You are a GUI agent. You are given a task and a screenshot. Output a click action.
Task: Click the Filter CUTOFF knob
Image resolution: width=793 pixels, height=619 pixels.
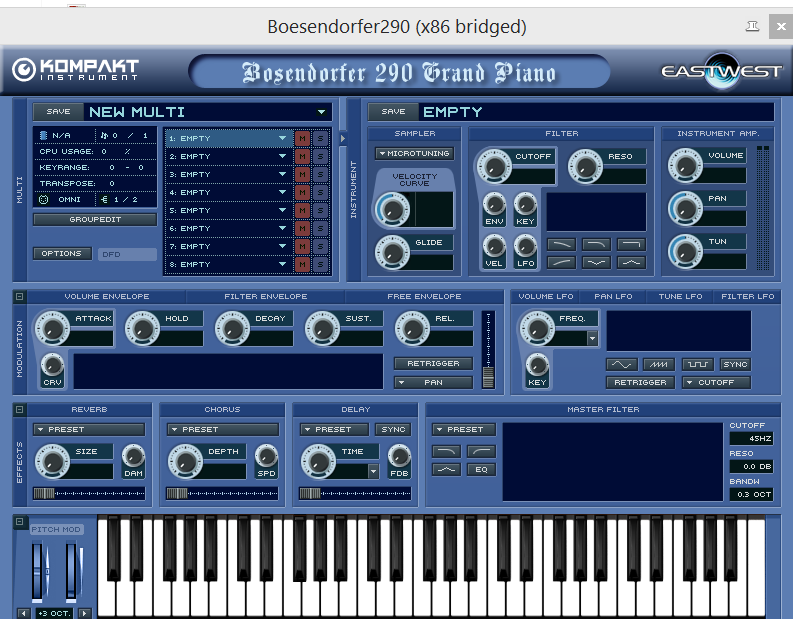494,165
